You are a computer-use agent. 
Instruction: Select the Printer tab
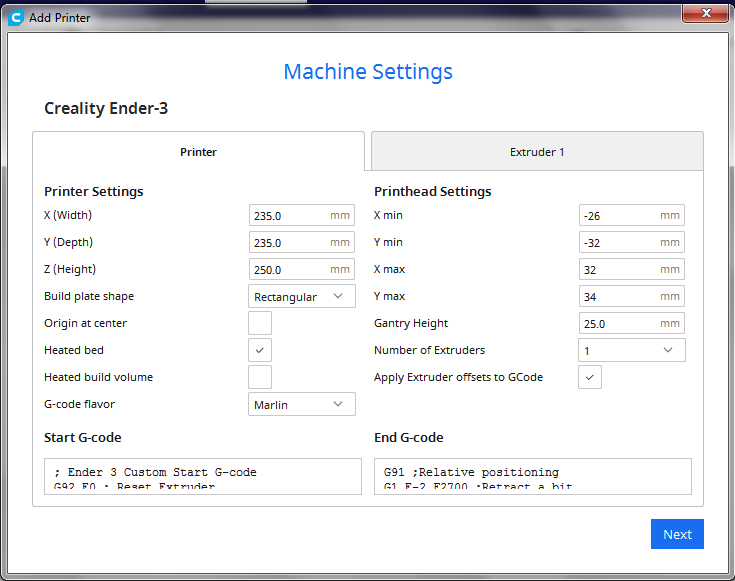click(x=198, y=152)
